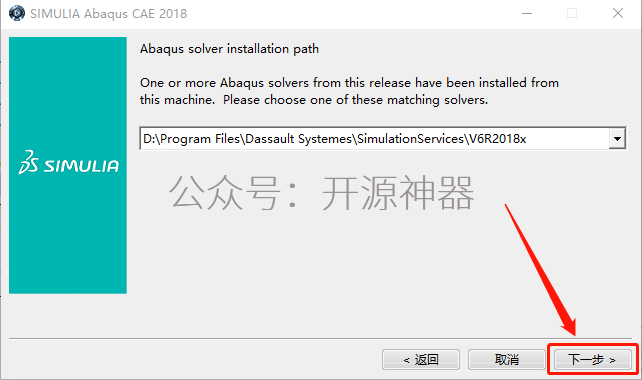Viewport: 642px width, 380px height.
Task: Continue with the 下一步 button
Action: [x=592, y=360]
